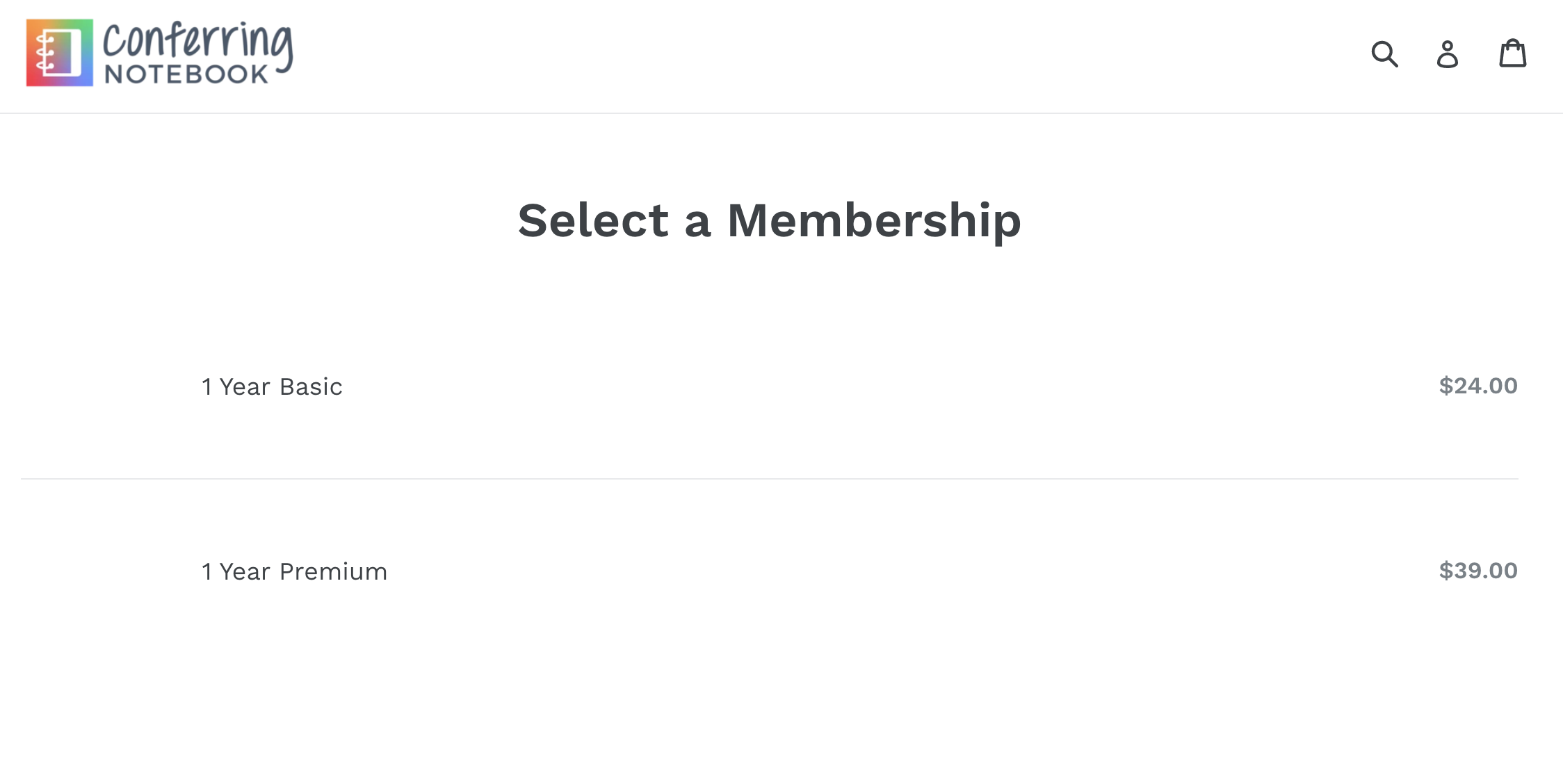The height and width of the screenshot is (784, 1563).
Task: Click the account login person icon
Action: coord(1448,54)
